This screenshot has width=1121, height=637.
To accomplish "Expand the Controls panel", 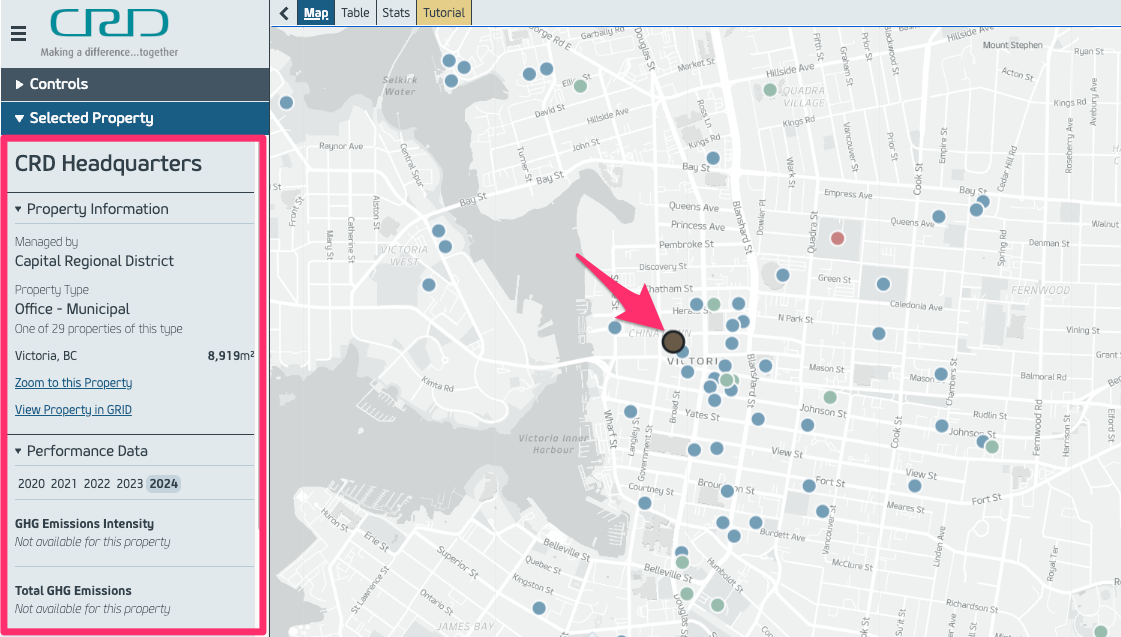I will point(59,84).
